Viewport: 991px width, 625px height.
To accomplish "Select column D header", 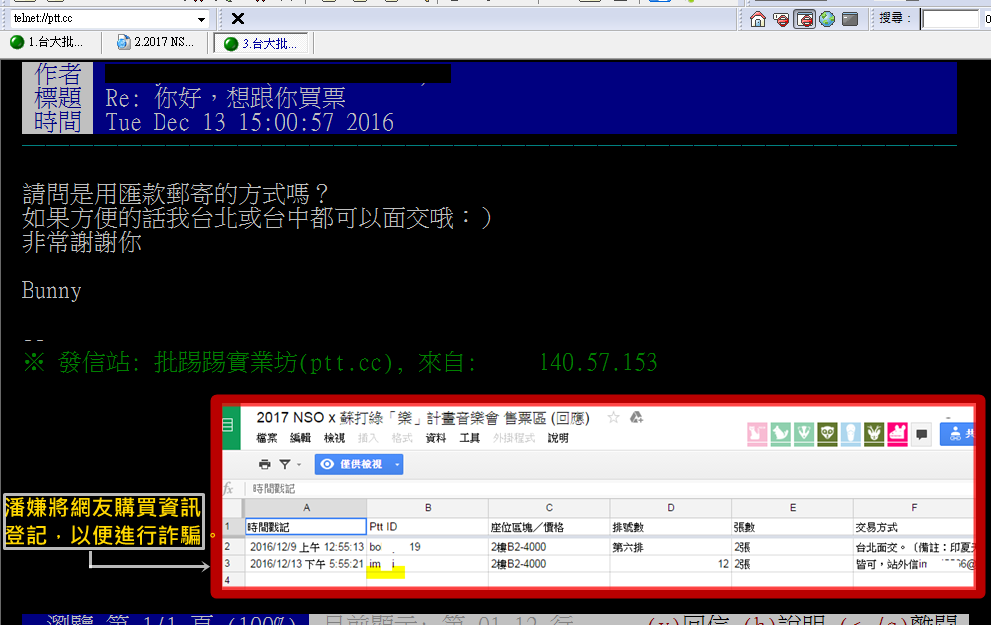I will 671,508.
